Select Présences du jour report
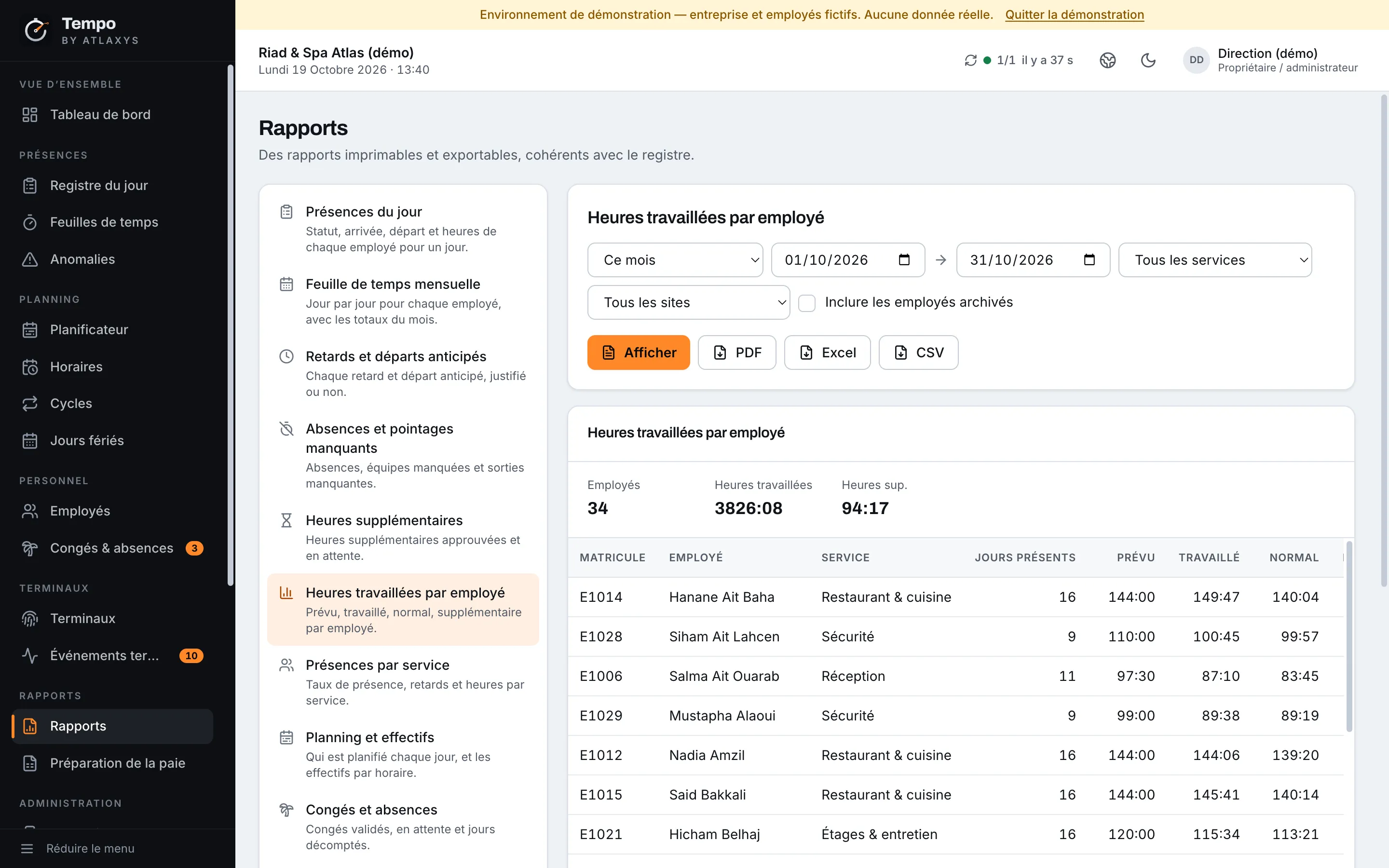1389x868 pixels. click(x=403, y=229)
